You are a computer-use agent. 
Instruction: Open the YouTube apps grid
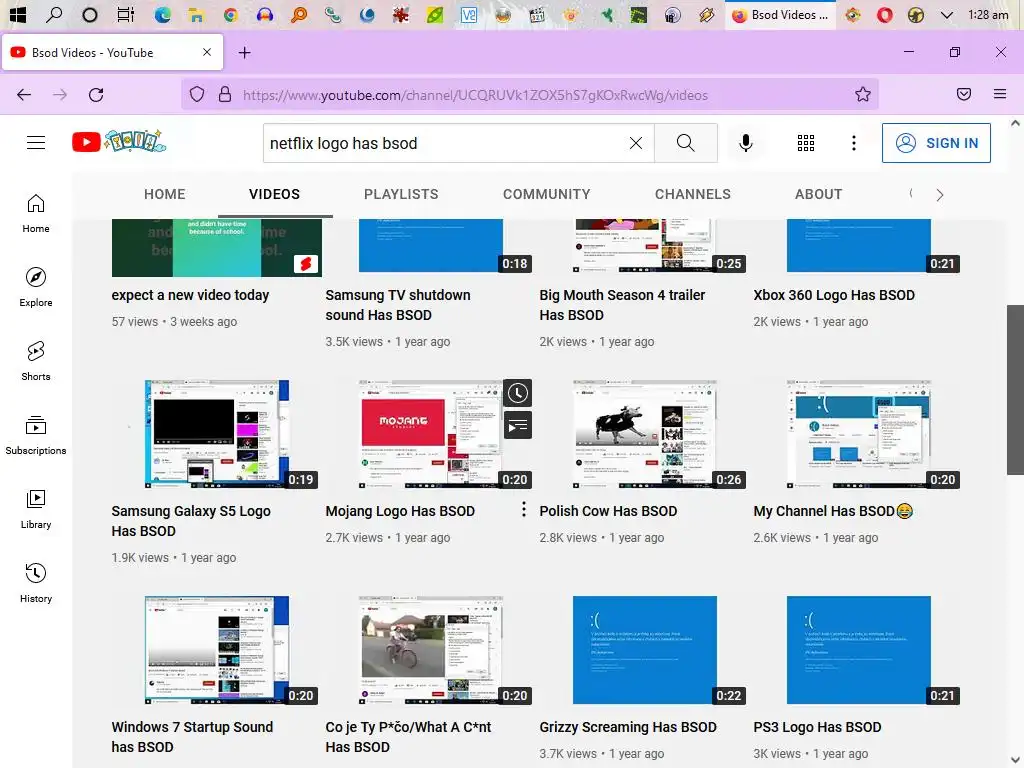tap(806, 143)
